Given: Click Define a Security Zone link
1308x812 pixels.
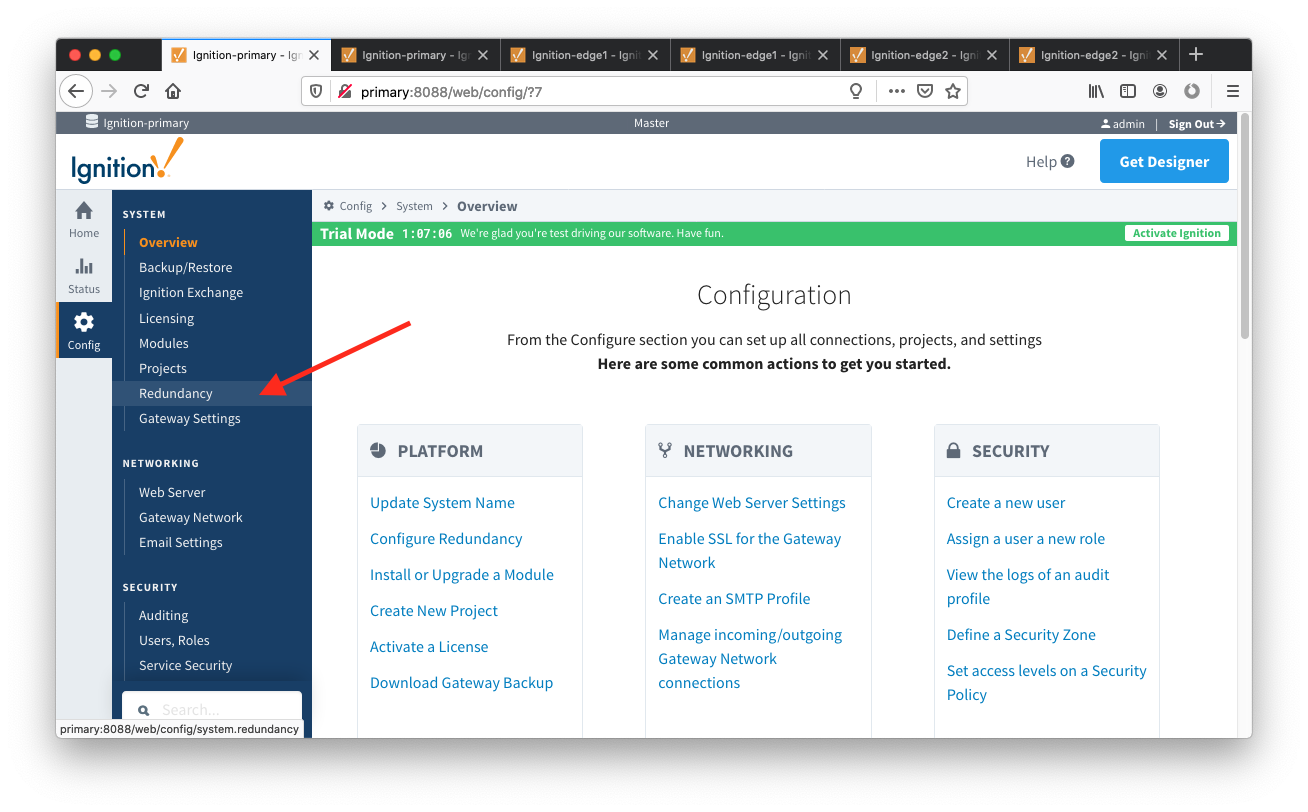Looking at the screenshot, I should pos(1021,635).
